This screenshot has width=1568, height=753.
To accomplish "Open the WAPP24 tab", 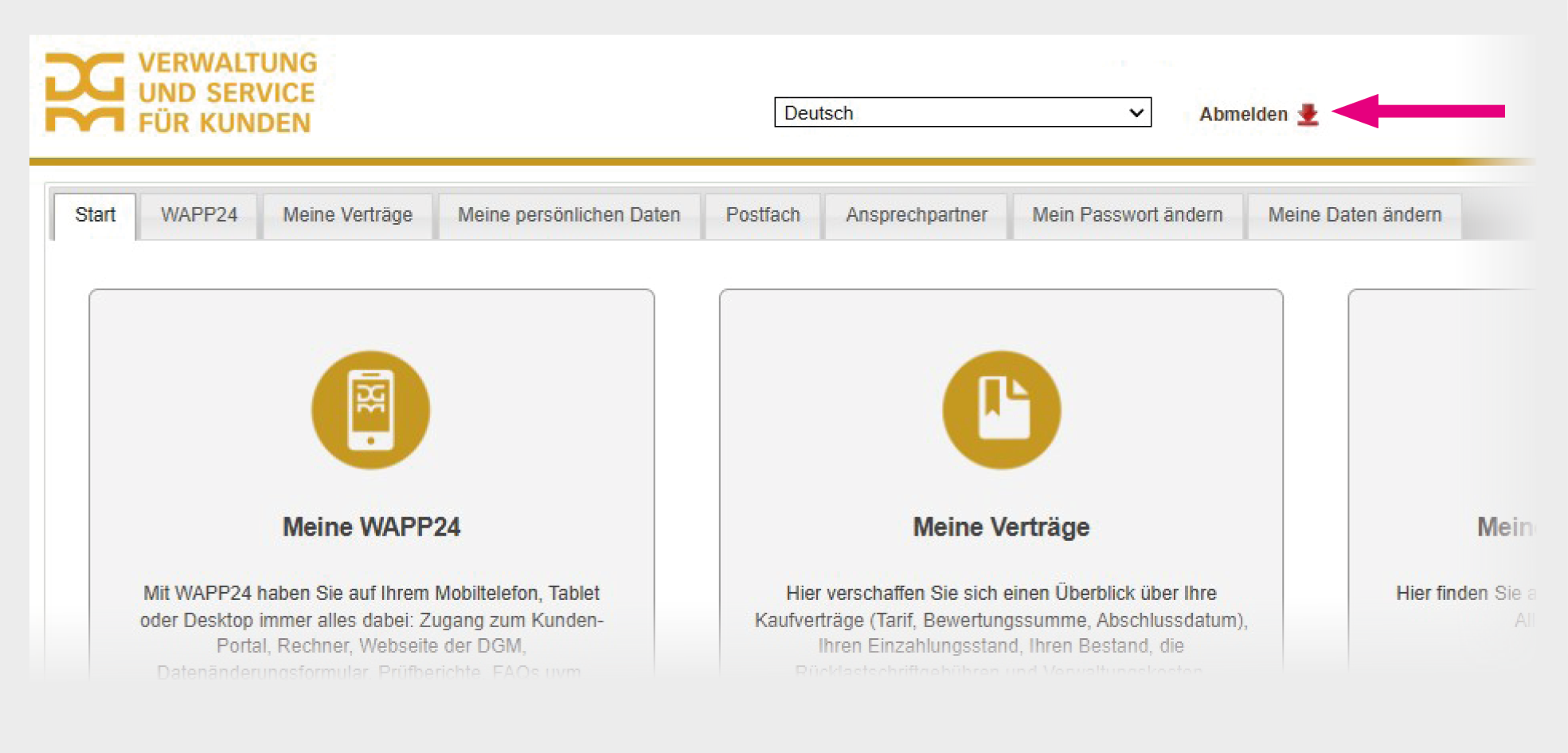I will coord(199,215).
